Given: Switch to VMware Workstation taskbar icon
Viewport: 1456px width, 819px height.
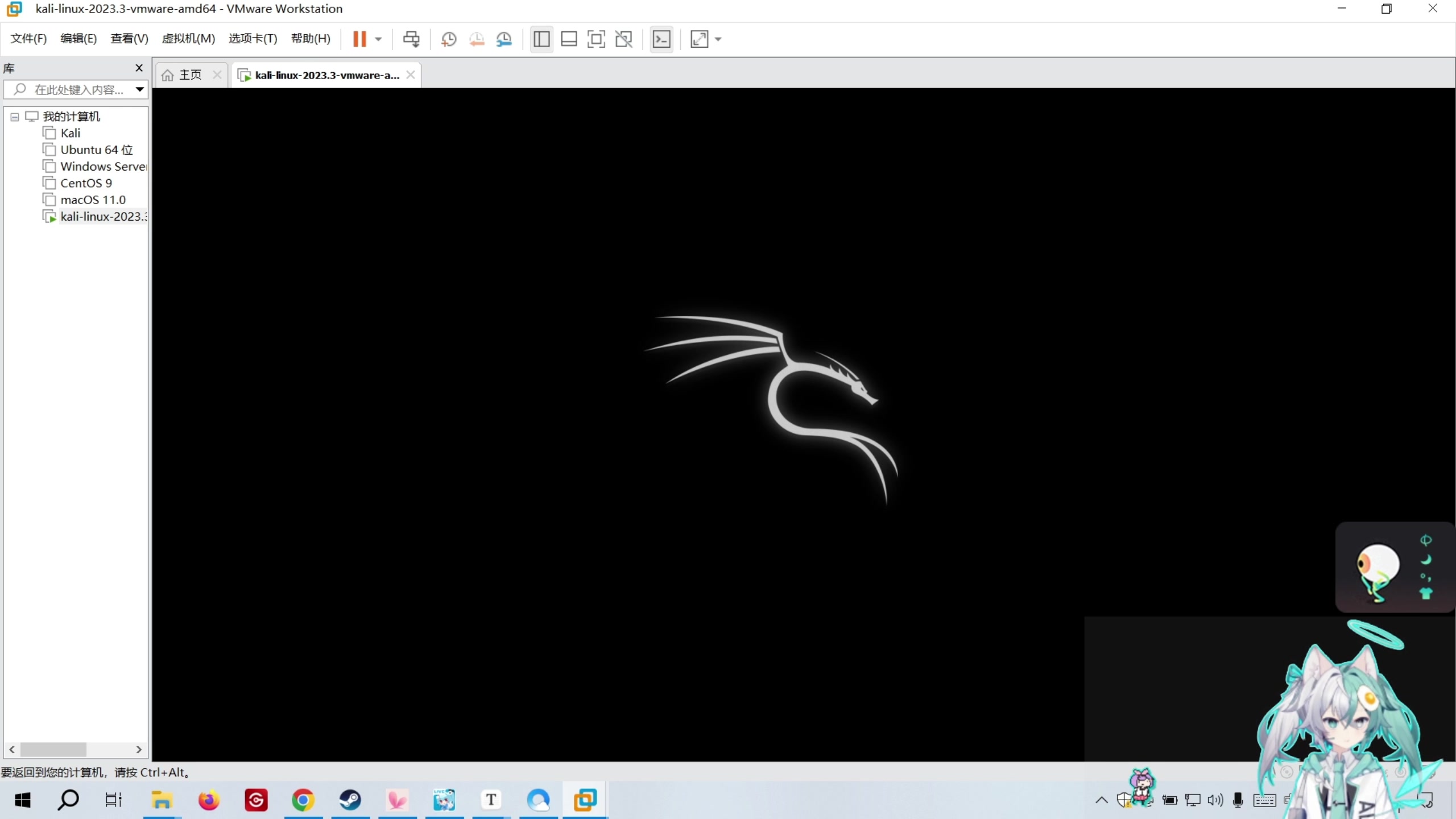Looking at the screenshot, I should [585, 800].
